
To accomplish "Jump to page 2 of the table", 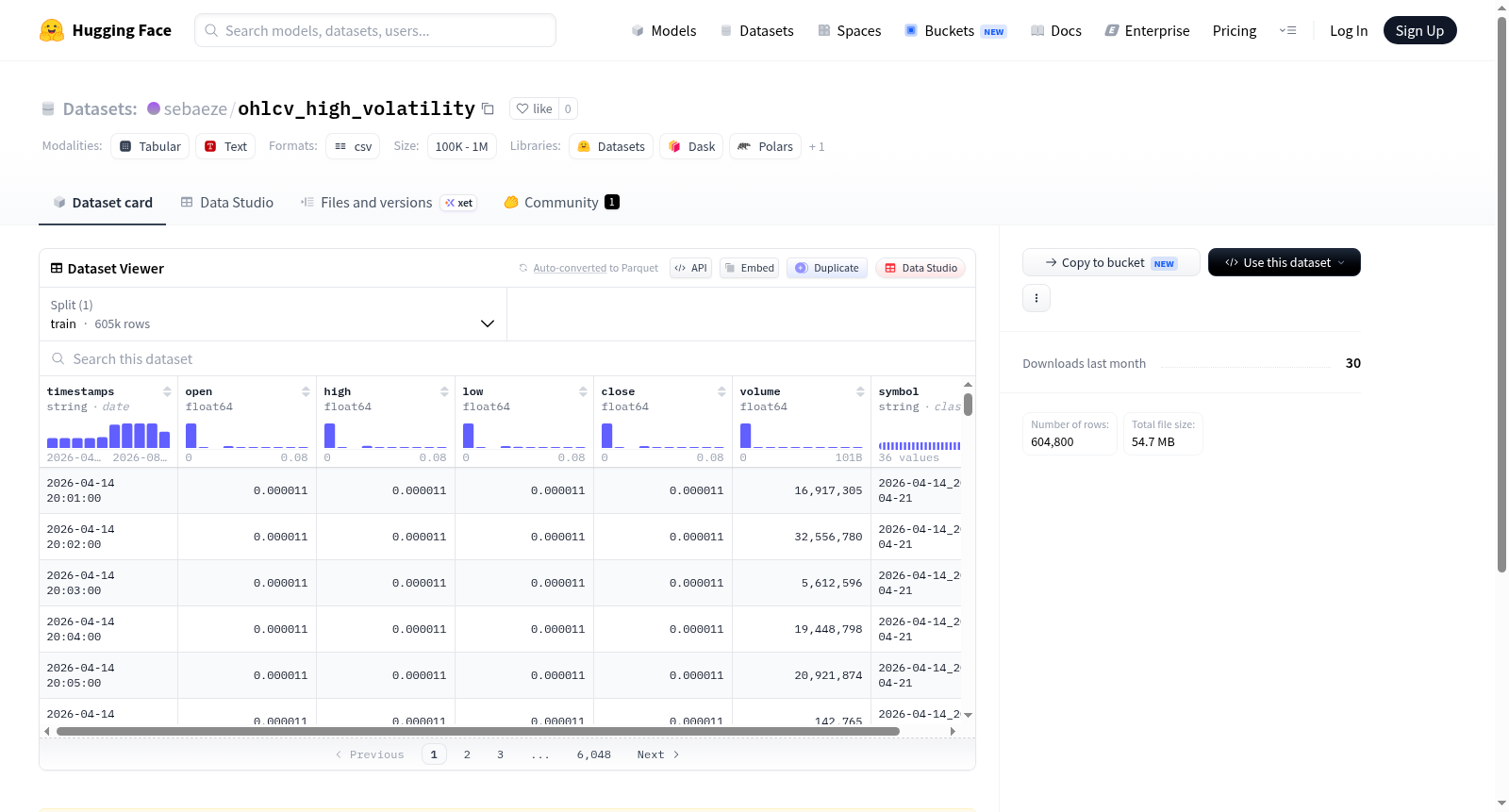I will point(467,754).
